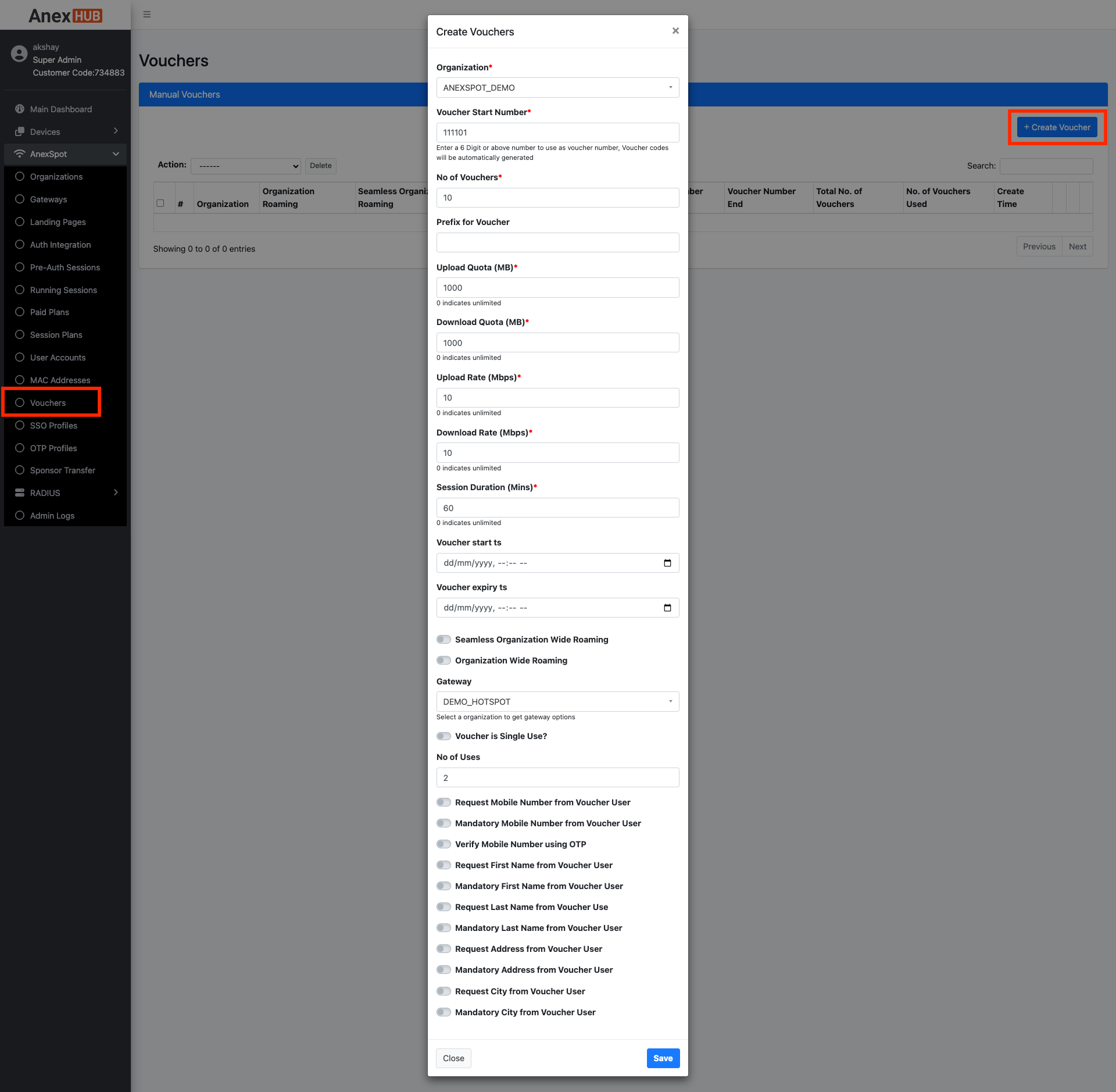Screen dimensions: 1116x1092
Task: Open the calendar picker for Voucher expiry ts
Action: (x=667, y=608)
